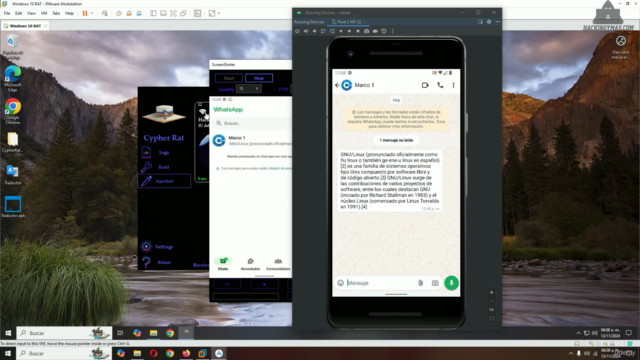The image size is (640, 360).
Task: Select the CypherRat folder on desktop
Action: coord(13,142)
